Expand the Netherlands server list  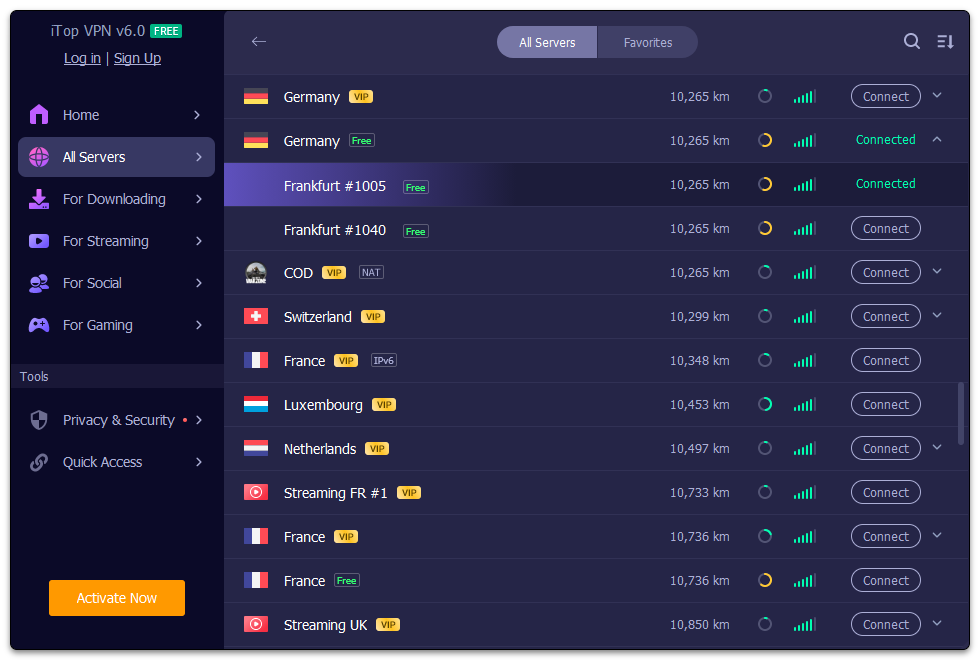pos(937,448)
